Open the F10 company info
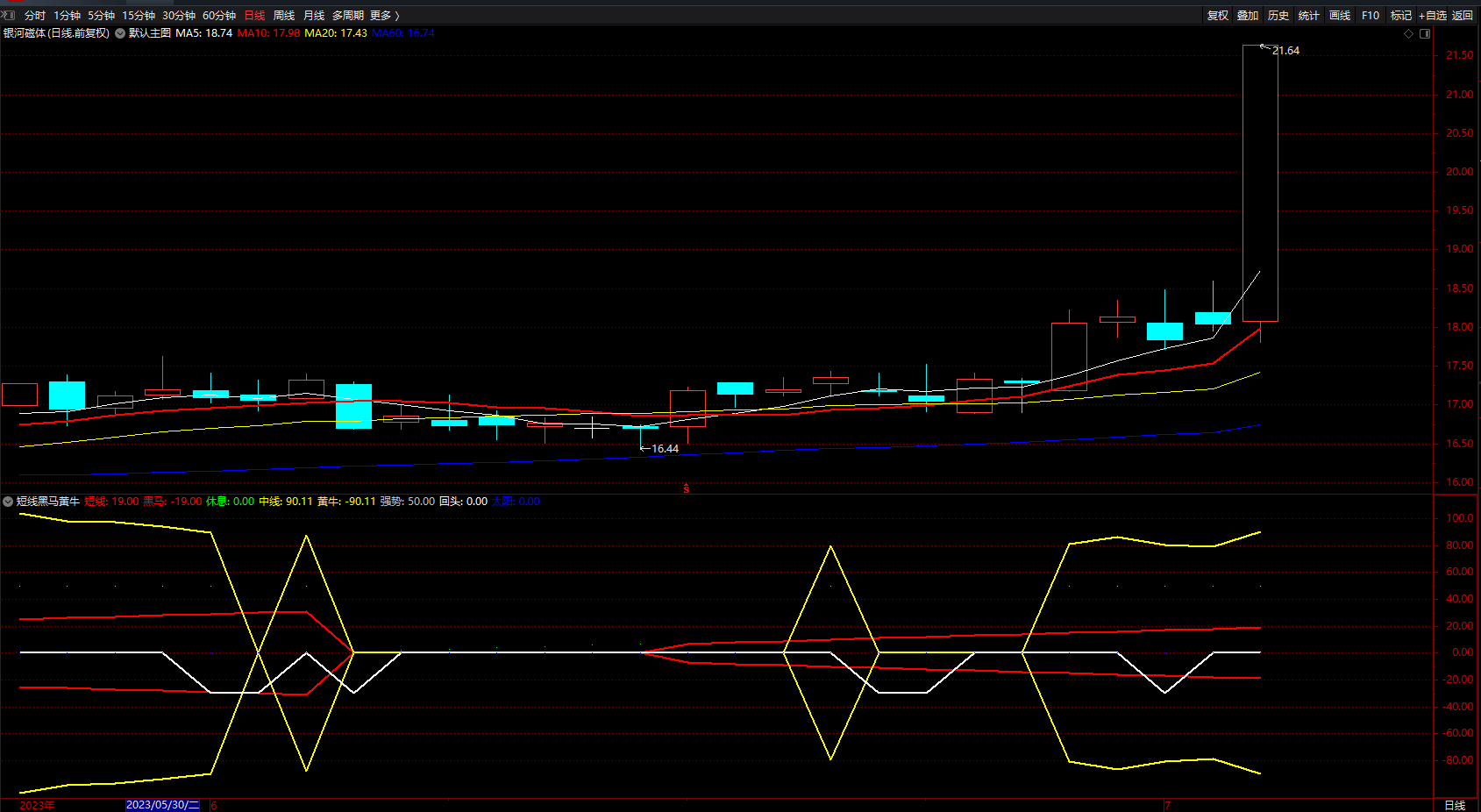Viewport: 1481px width, 812px height. pyautogui.click(x=1371, y=16)
